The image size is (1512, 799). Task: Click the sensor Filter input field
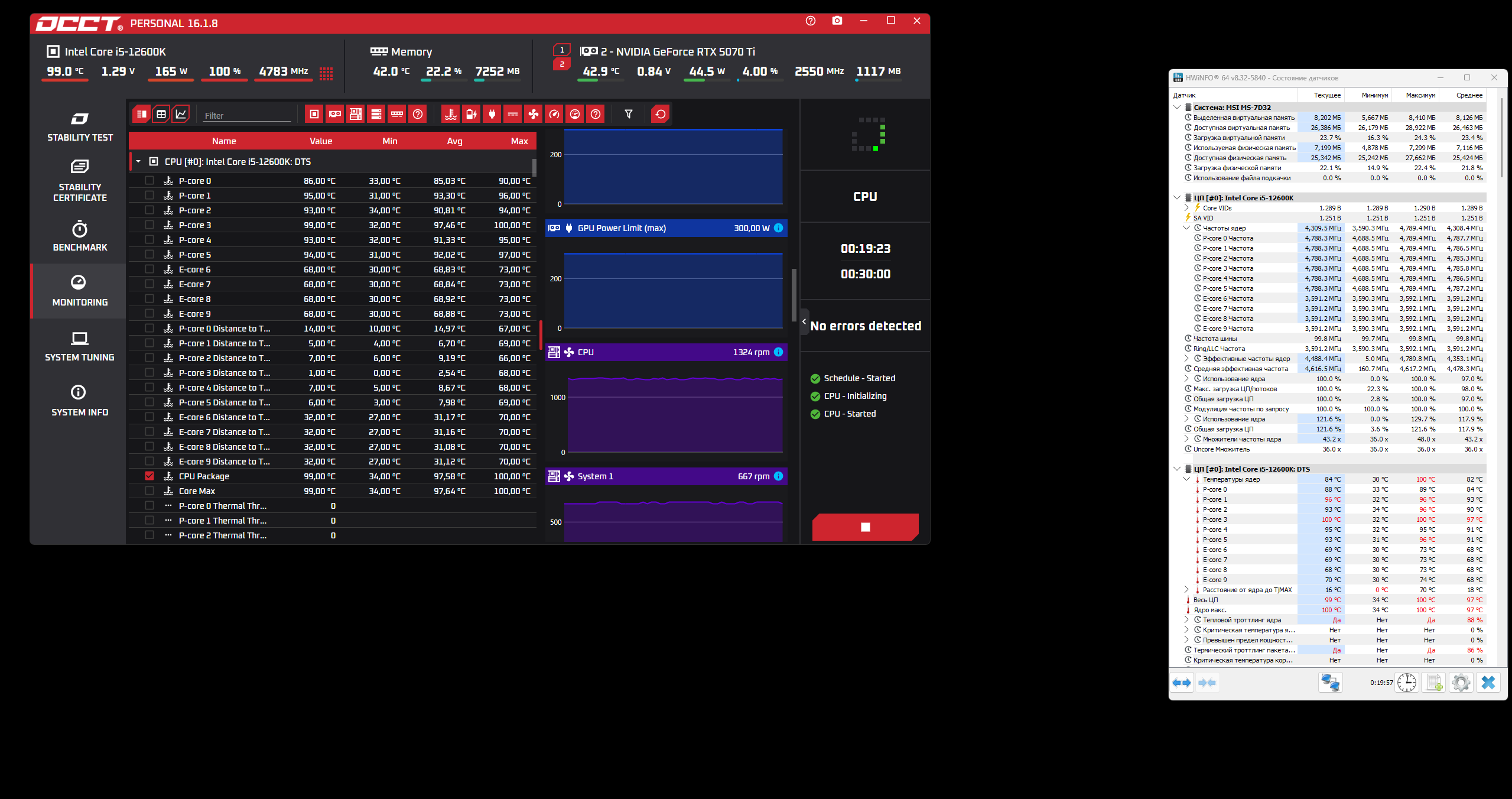(x=247, y=116)
